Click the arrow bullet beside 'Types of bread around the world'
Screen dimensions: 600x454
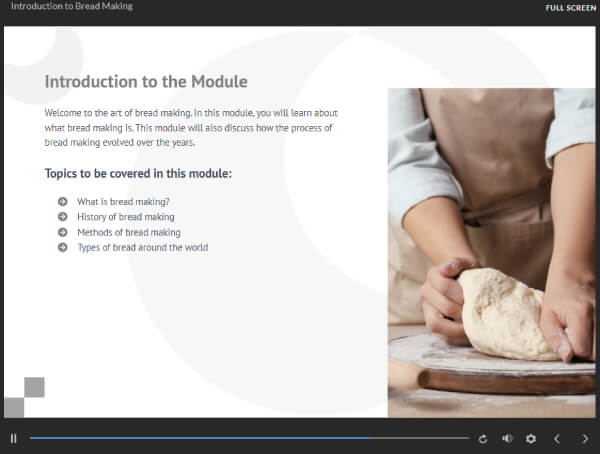click(63, 248)
